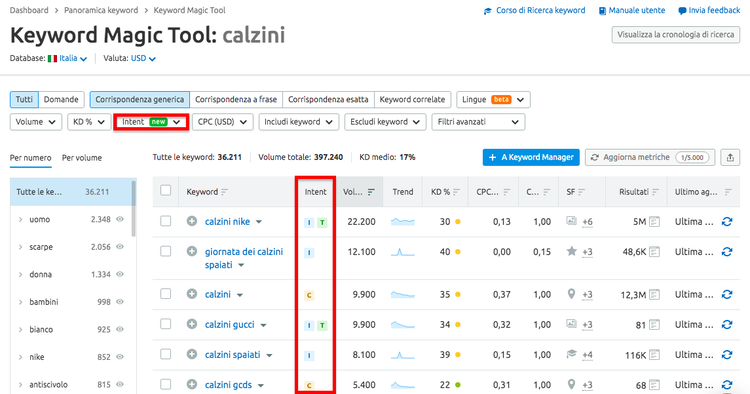
Task: Expand the bambini keyword group
Action: [21, 302]
